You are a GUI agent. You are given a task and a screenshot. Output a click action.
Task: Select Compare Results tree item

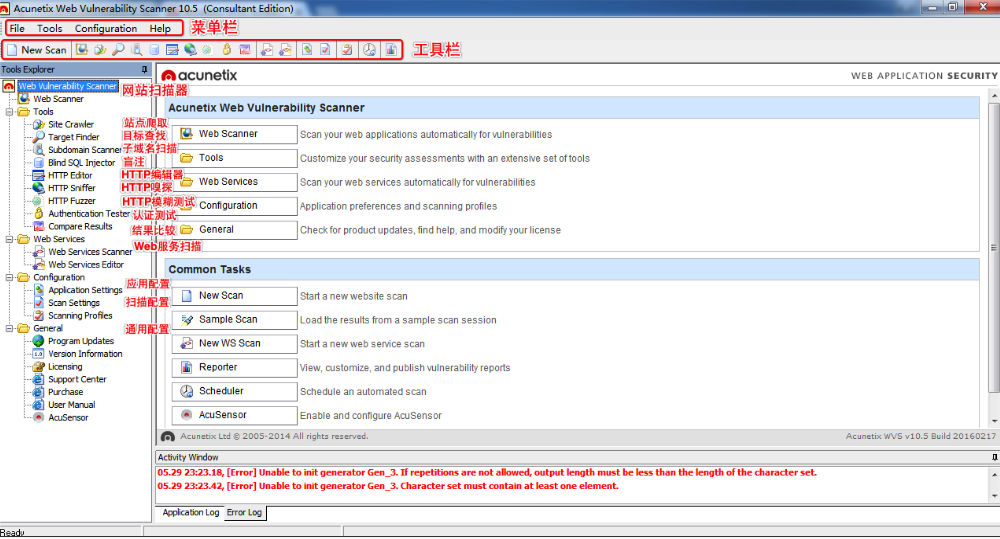(x=80, y=226)
